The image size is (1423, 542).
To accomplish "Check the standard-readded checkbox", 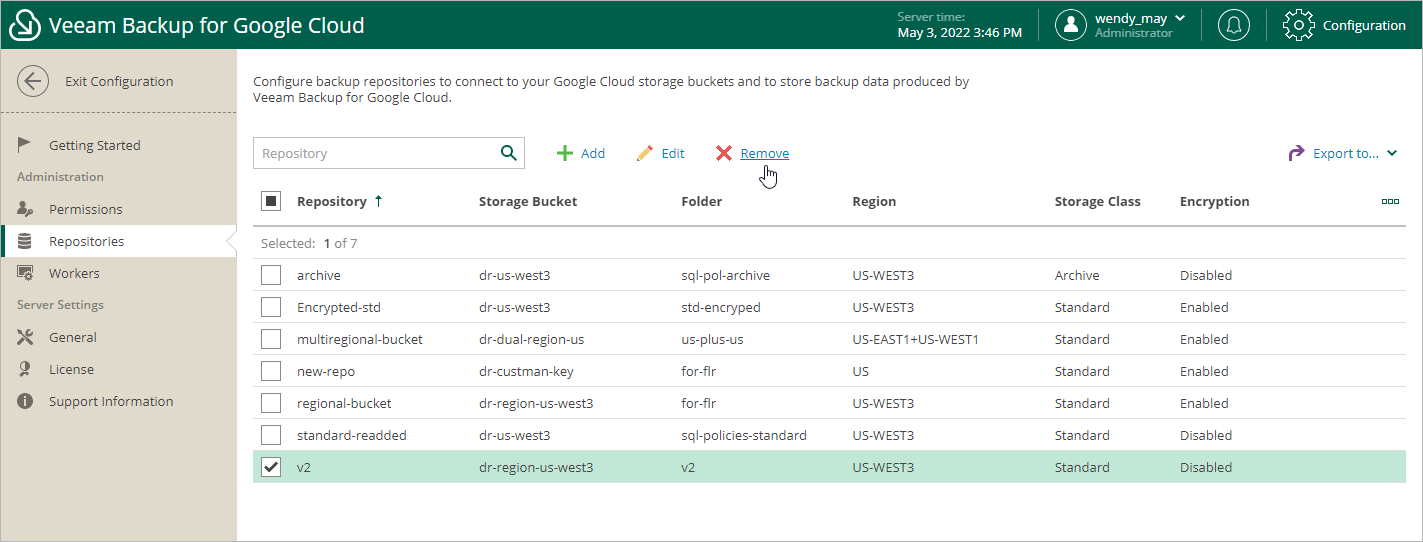I will [x=271, y=435].
